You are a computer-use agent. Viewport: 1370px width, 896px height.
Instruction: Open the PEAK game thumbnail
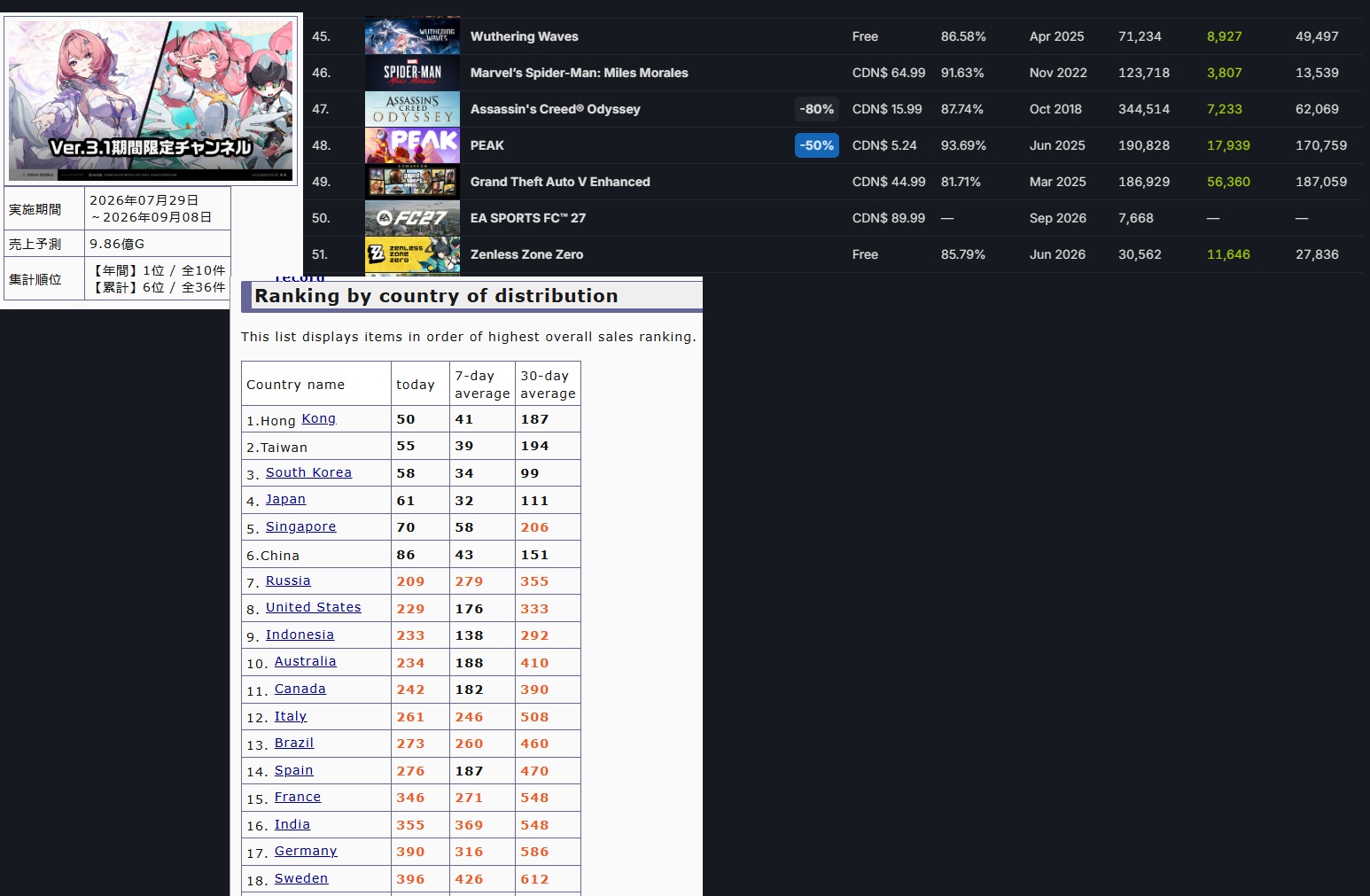[x=412, y=145]
